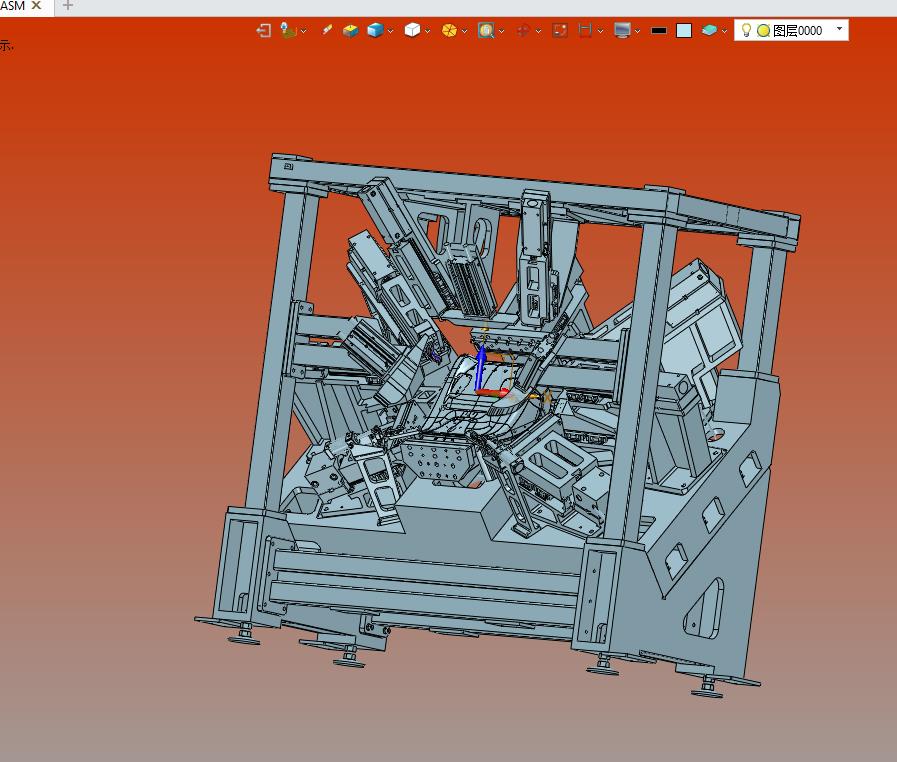The image size is (897, 762).
Task: Click the red crosshair target icon
Action: pos(522,30)
